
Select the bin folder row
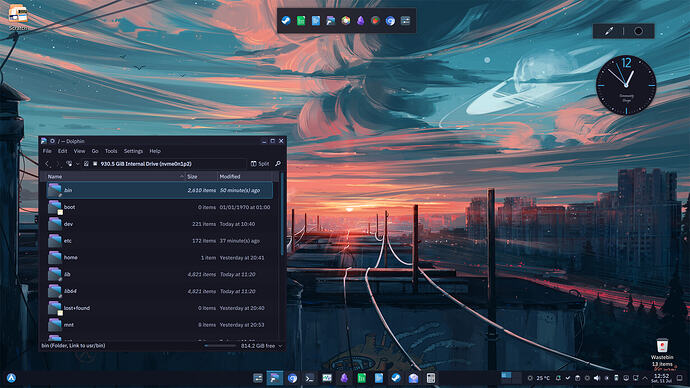tap(160, 190)
